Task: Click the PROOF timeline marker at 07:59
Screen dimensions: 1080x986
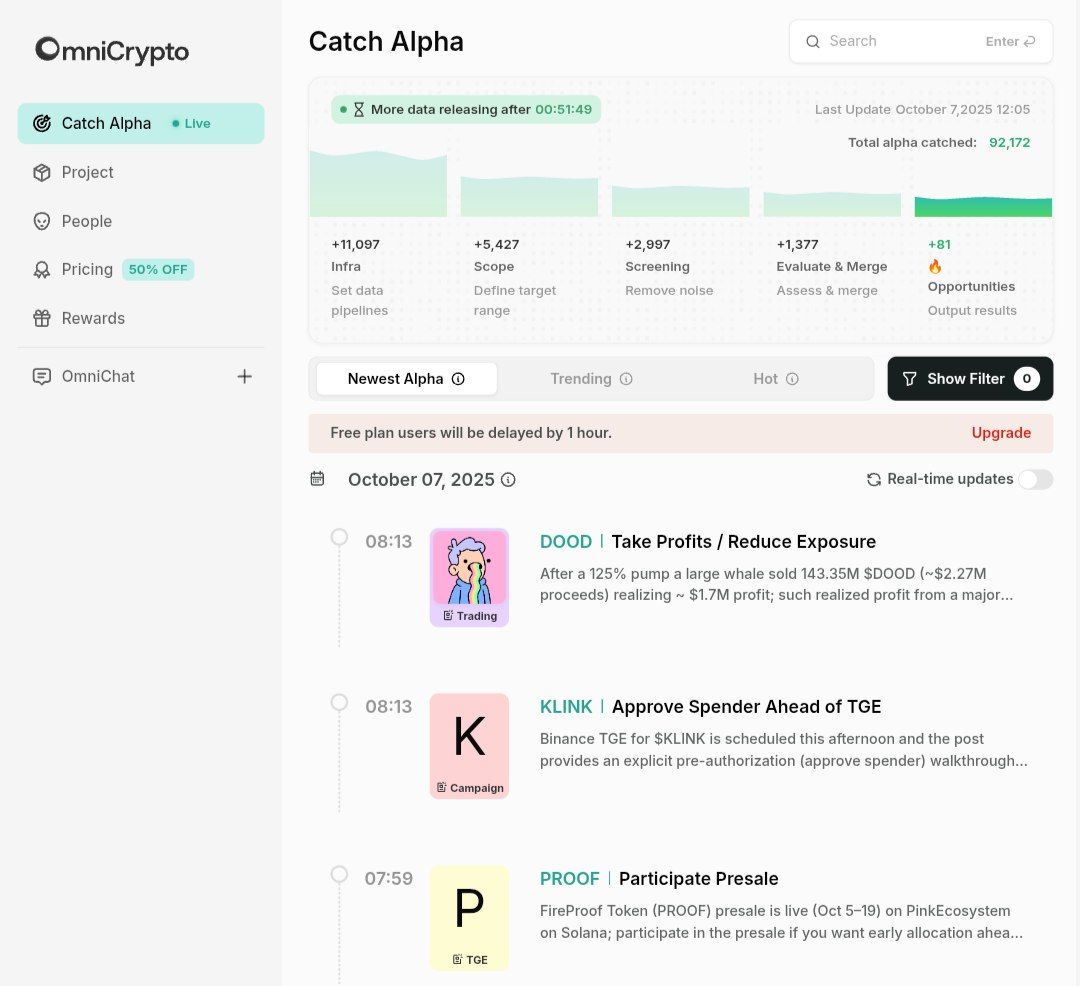Action: 339,874
